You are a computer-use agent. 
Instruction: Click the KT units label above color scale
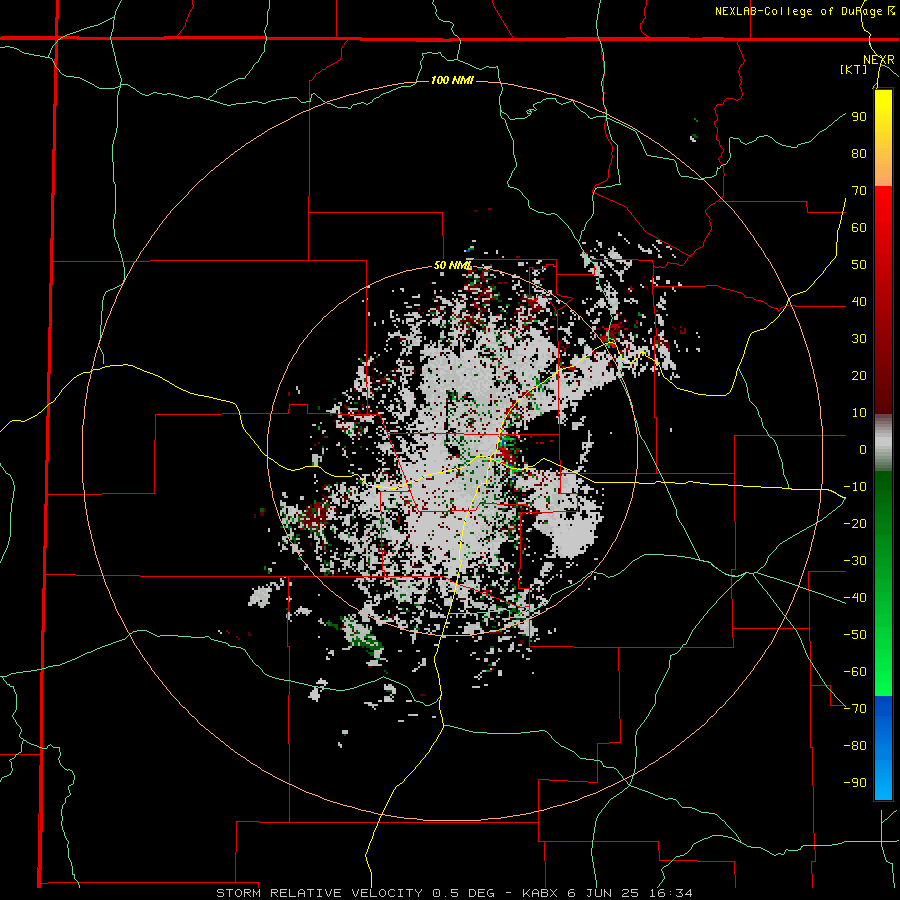(x=854, y=69)
